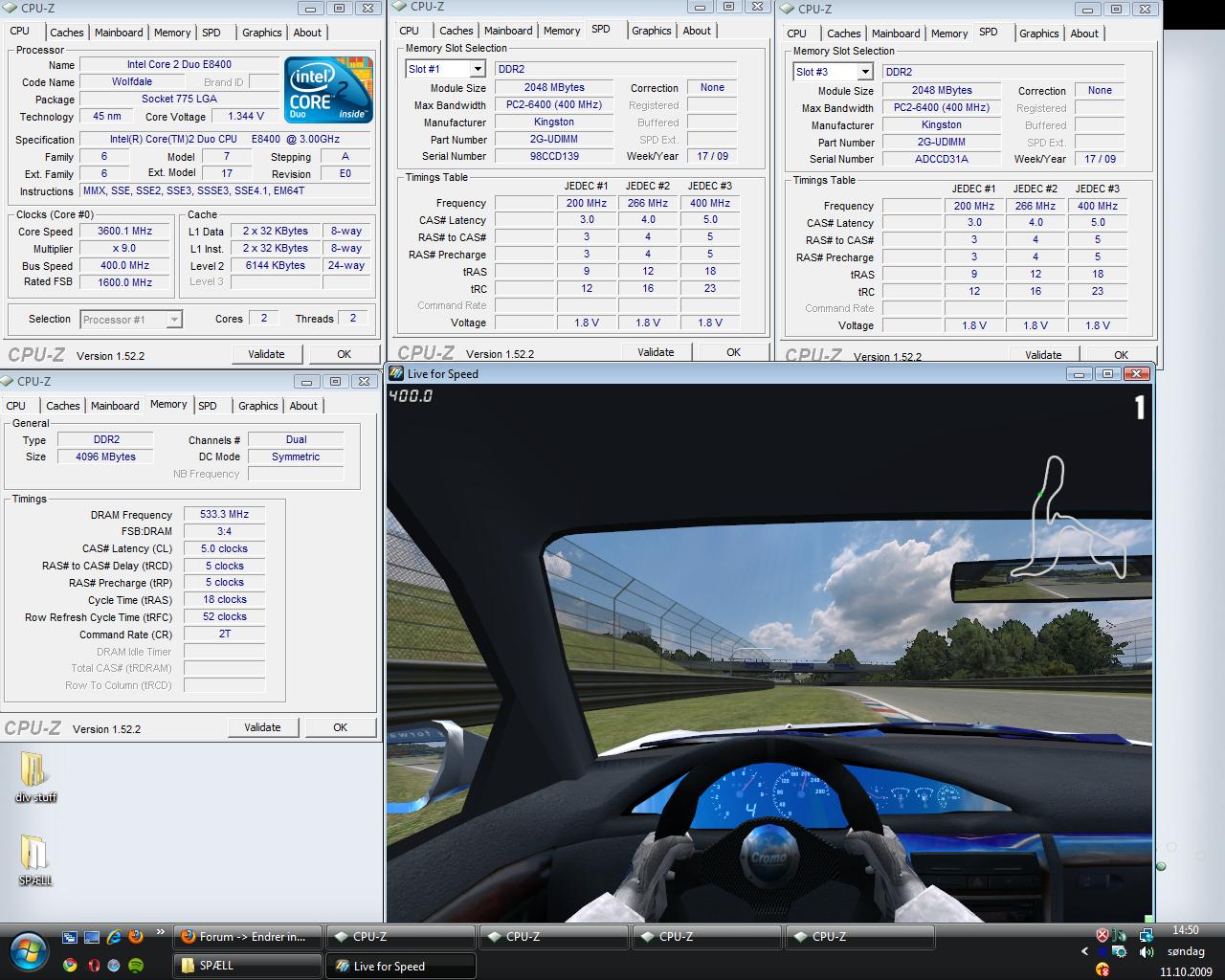This screenshot has width=1225, height=980.
Task: Click Live for Speed window title icon
Action: coord(396,373)
